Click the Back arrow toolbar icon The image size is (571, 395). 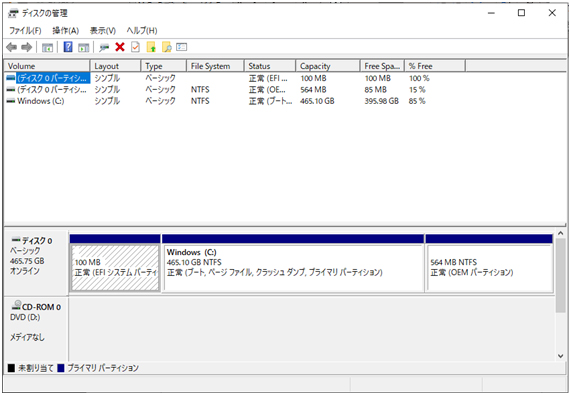tap(12, 47)
